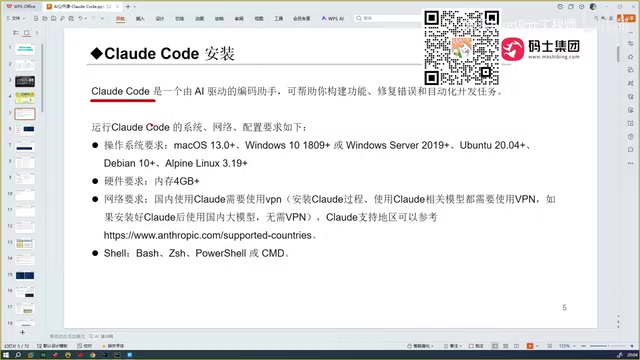Expand the new tab dropdown arrow
640x360 pixels.
pyautogui.click(x=135, y=7)
